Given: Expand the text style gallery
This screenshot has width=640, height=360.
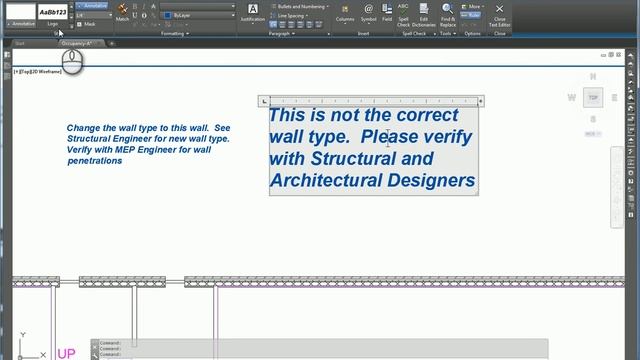Looking at the screenshot, I should click(x=71, y=27).
